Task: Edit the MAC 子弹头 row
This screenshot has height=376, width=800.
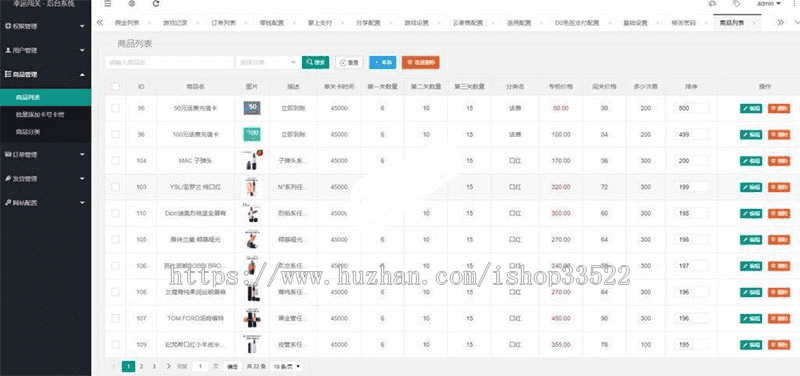Action: [751, 161]
